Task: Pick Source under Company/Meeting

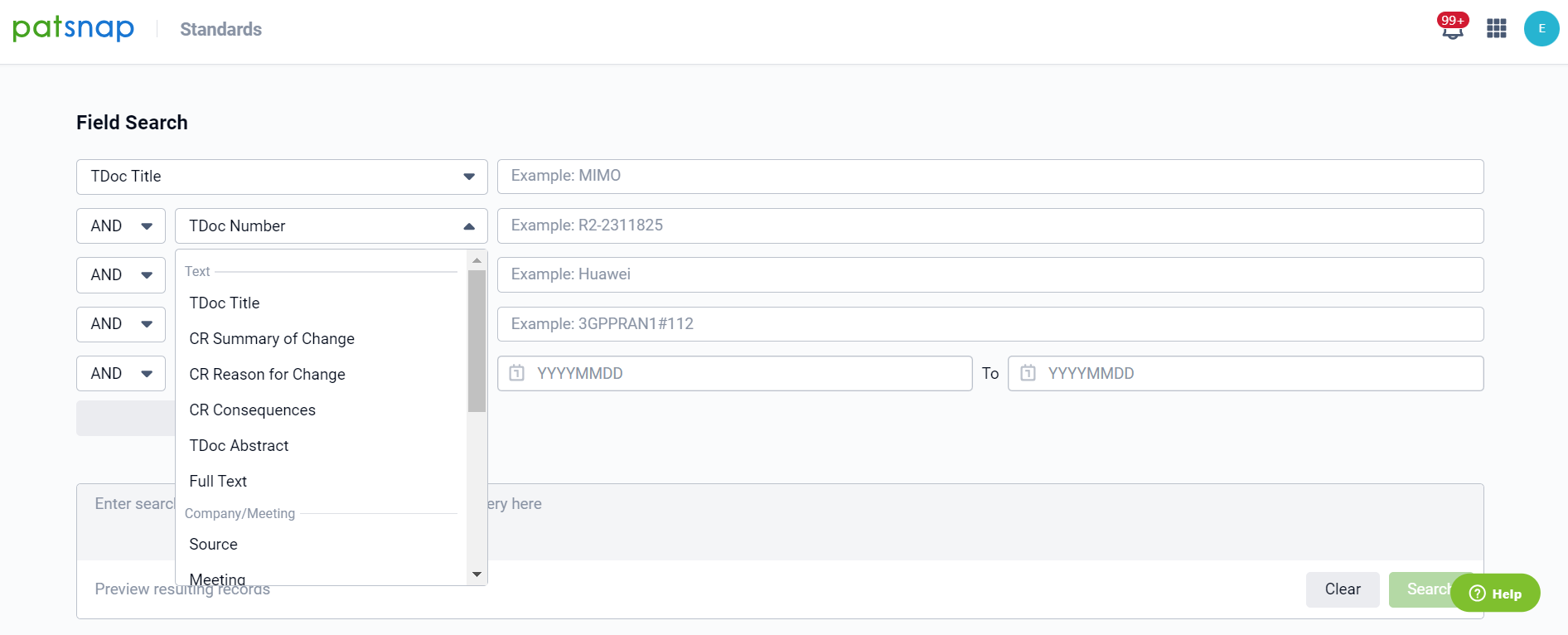Action: click(x=213, y=545)
